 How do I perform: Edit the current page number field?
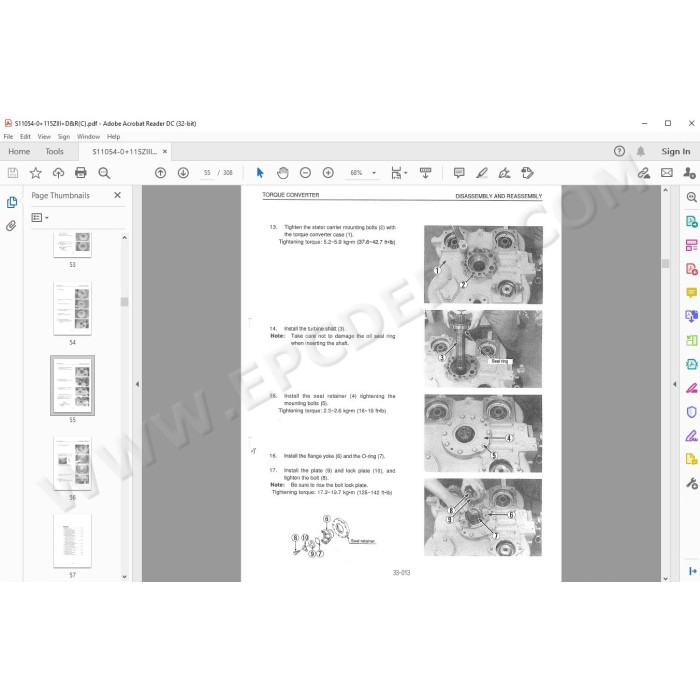coord(207,173)
